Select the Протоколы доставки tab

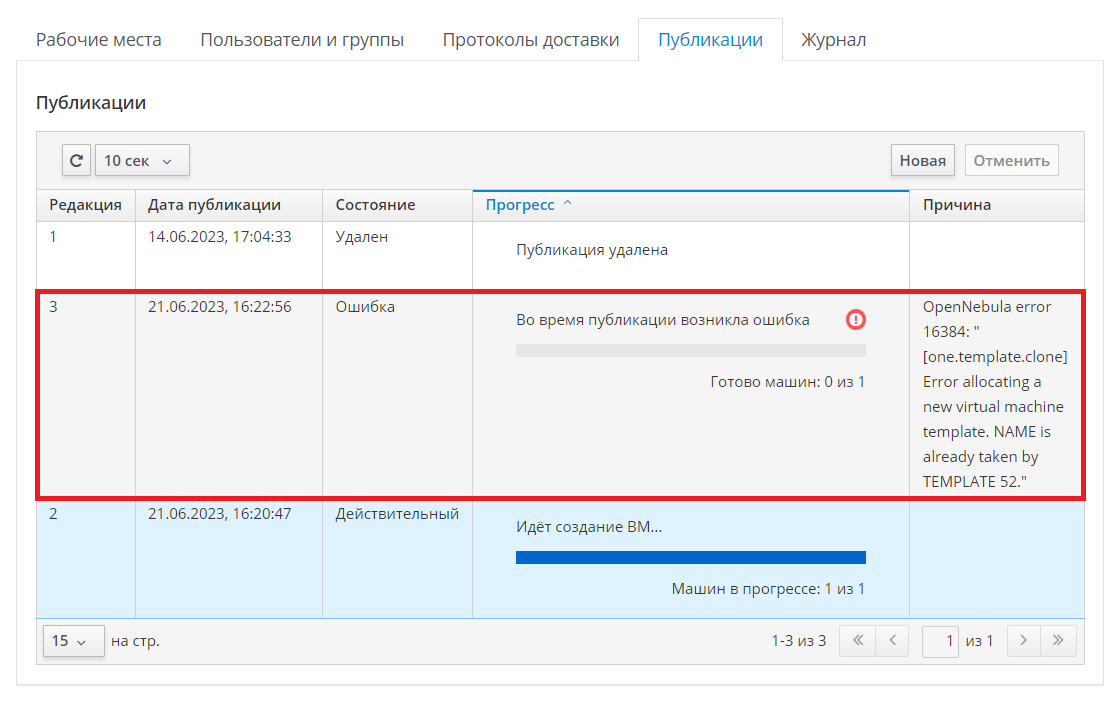(x=531, y=40)
